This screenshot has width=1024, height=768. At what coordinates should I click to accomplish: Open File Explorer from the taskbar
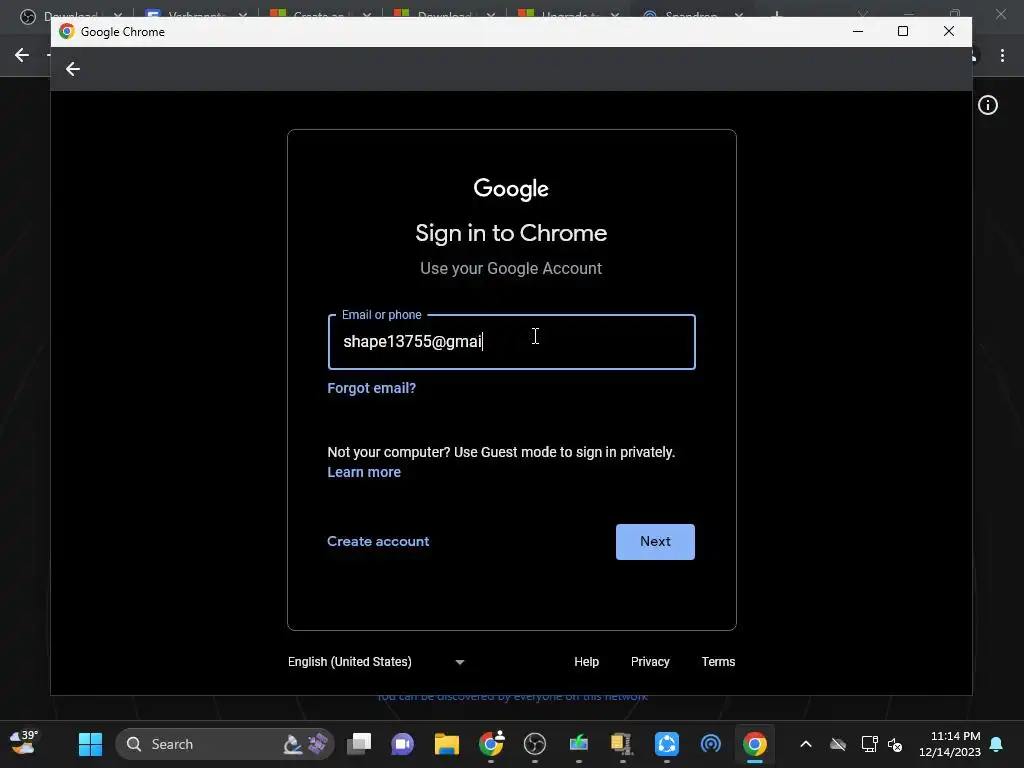447,744
